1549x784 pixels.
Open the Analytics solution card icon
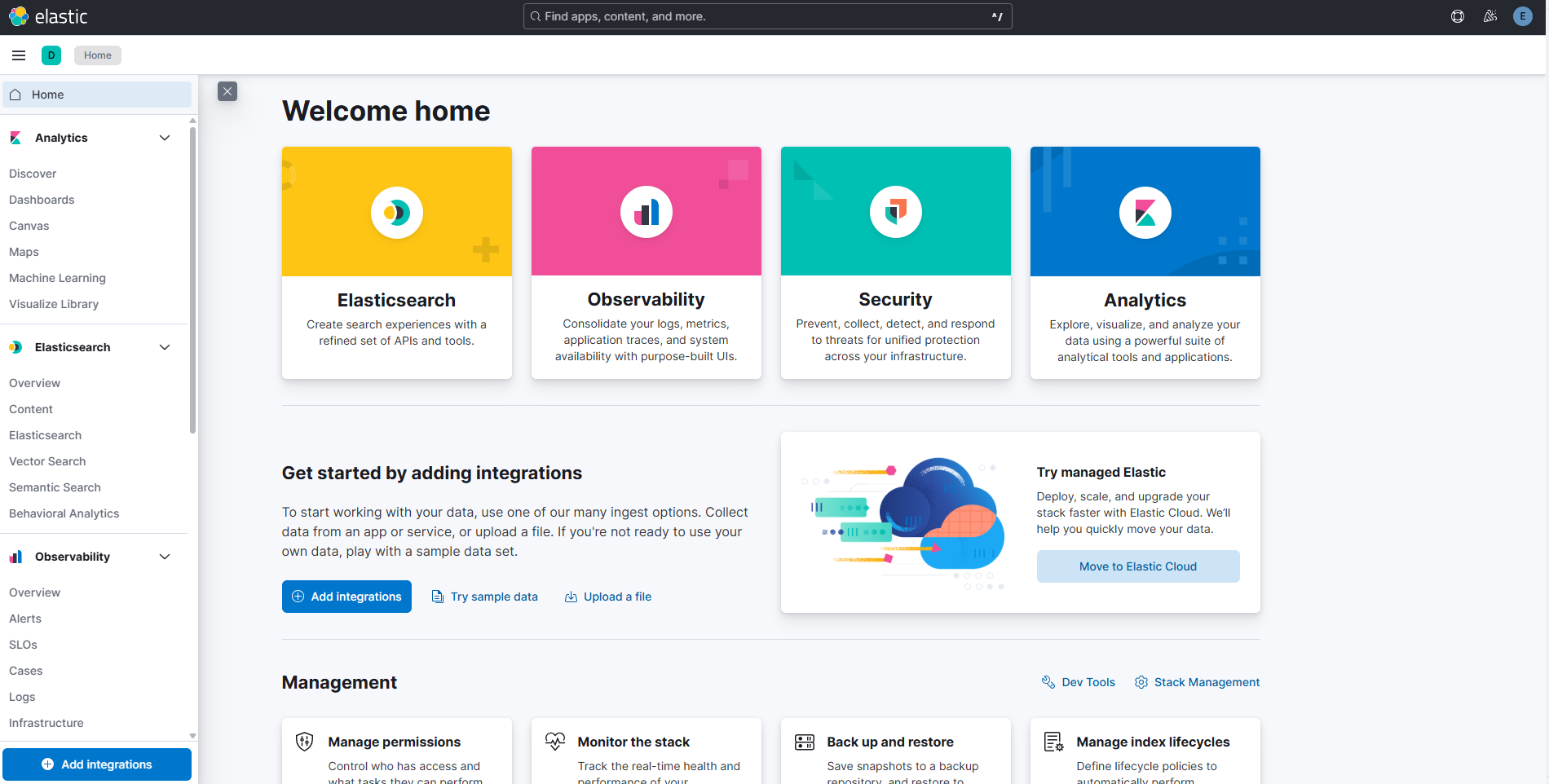pos(1145,213)
